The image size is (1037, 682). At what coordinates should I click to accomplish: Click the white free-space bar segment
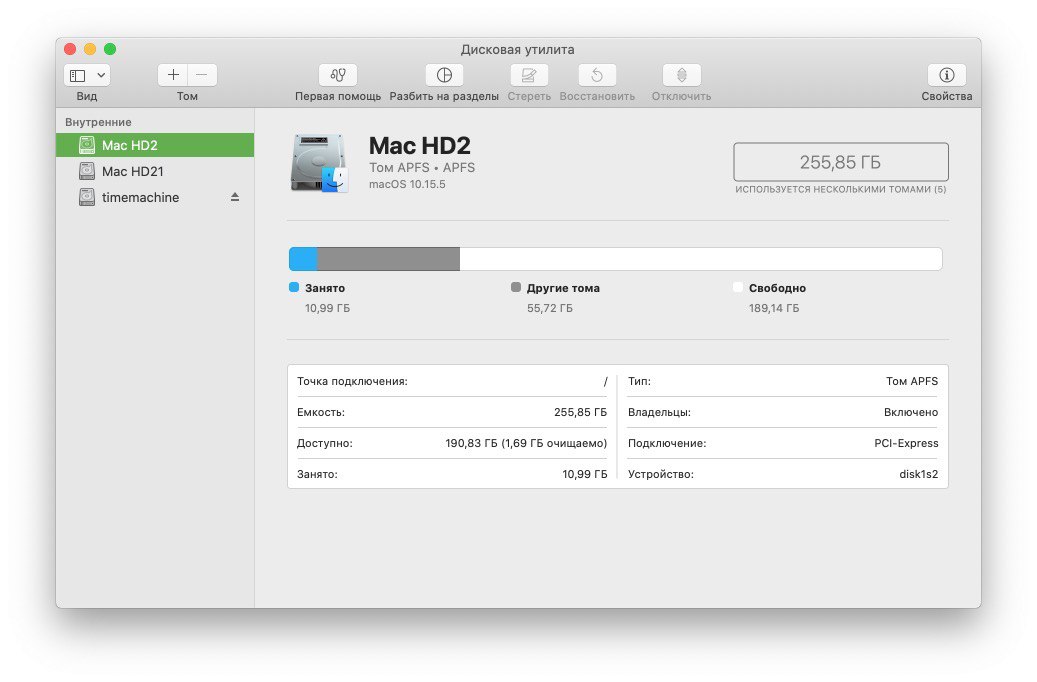pyautogui.click(x=701, y=259)
